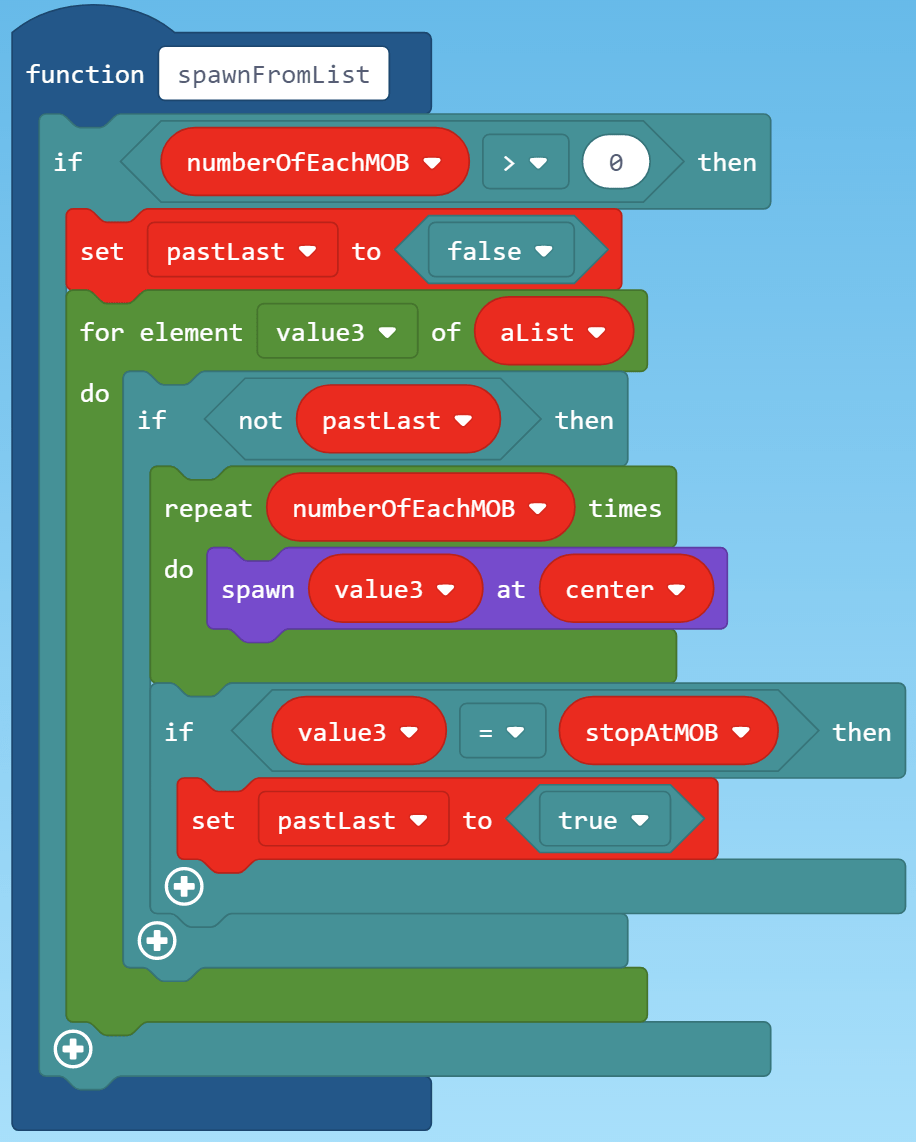Click the spawnFromList function name field
Screen dimensions: 916x1142
[273, 73]
